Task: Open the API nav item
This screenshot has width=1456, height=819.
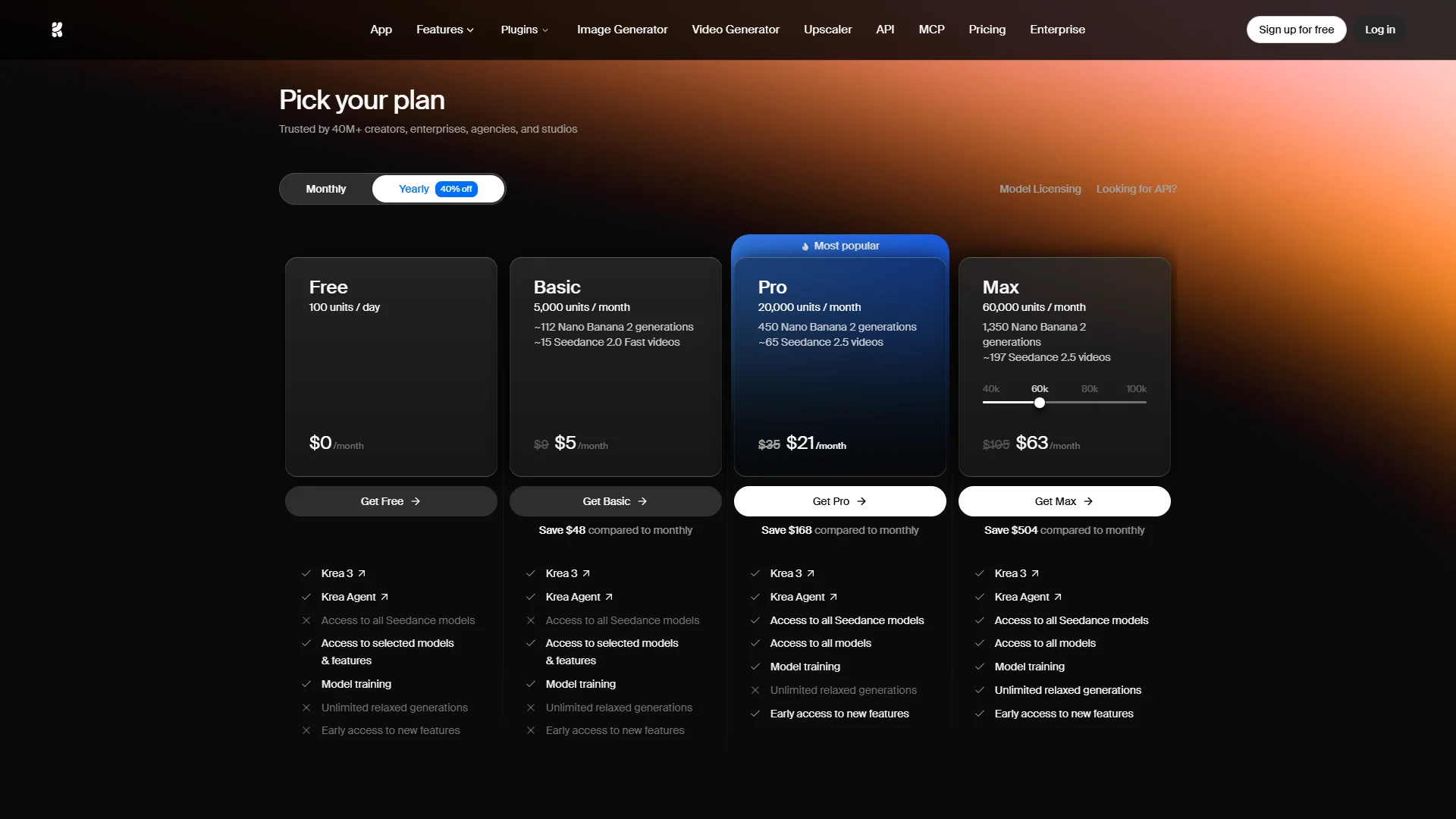Action: click(x=885, y=30)
